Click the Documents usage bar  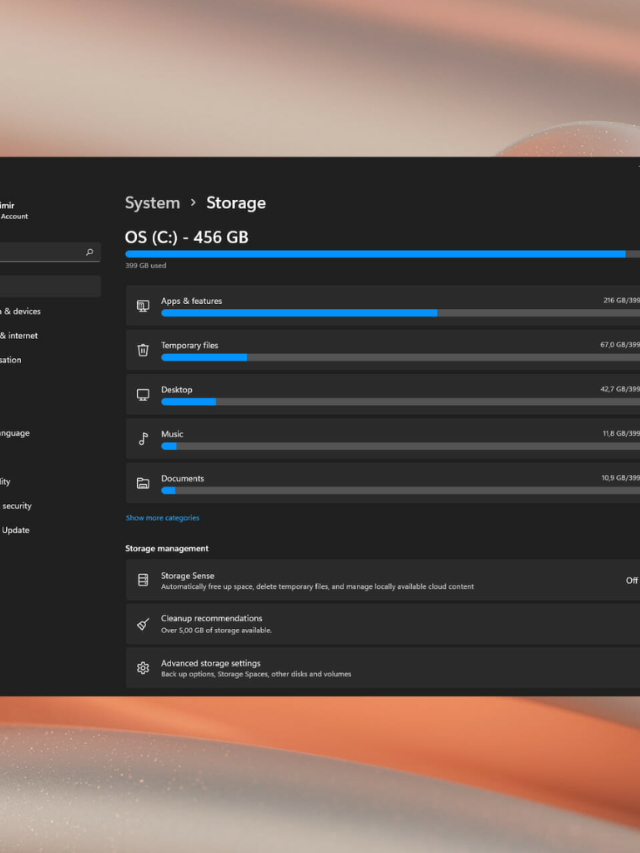tap(401, 490)
